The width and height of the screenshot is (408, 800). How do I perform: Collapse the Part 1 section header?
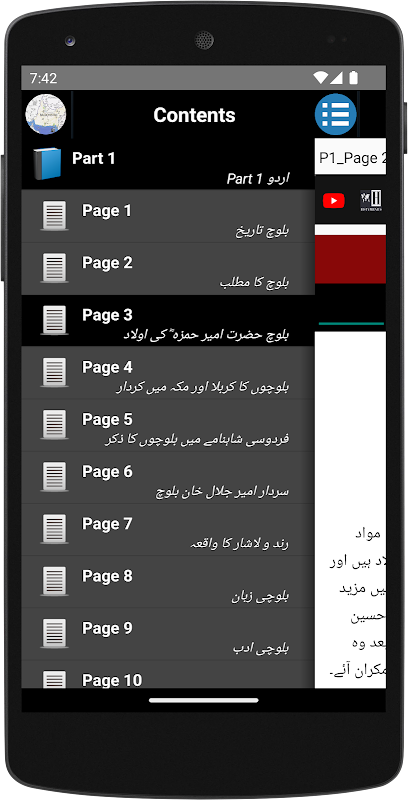(x=168, y=164)
